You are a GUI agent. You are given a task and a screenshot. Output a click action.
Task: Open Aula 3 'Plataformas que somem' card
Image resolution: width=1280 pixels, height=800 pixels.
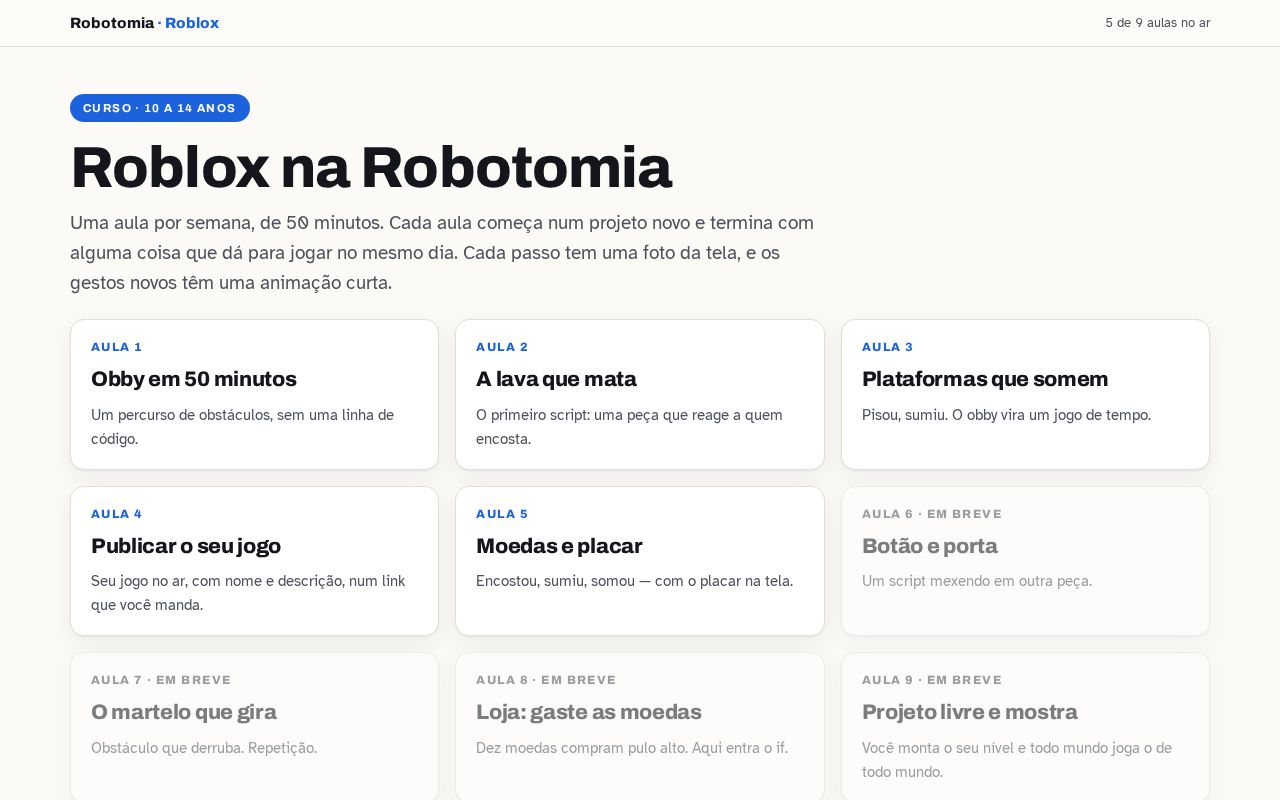1025,394
